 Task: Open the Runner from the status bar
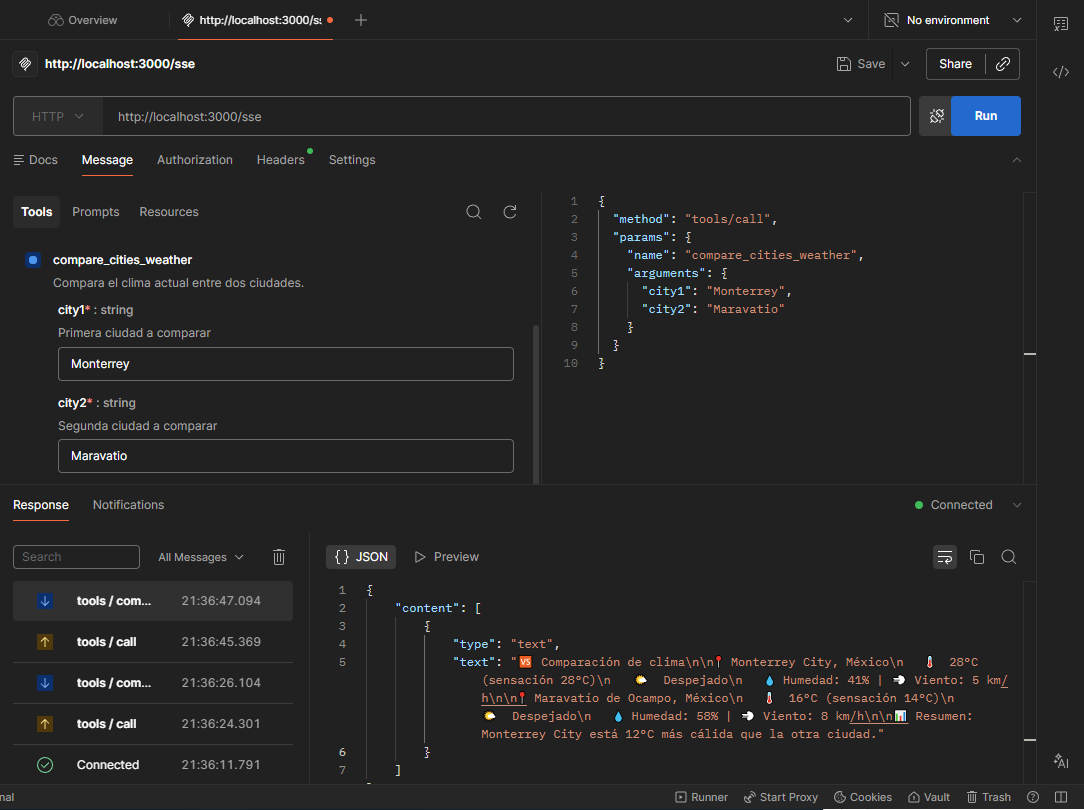[701, 797]
